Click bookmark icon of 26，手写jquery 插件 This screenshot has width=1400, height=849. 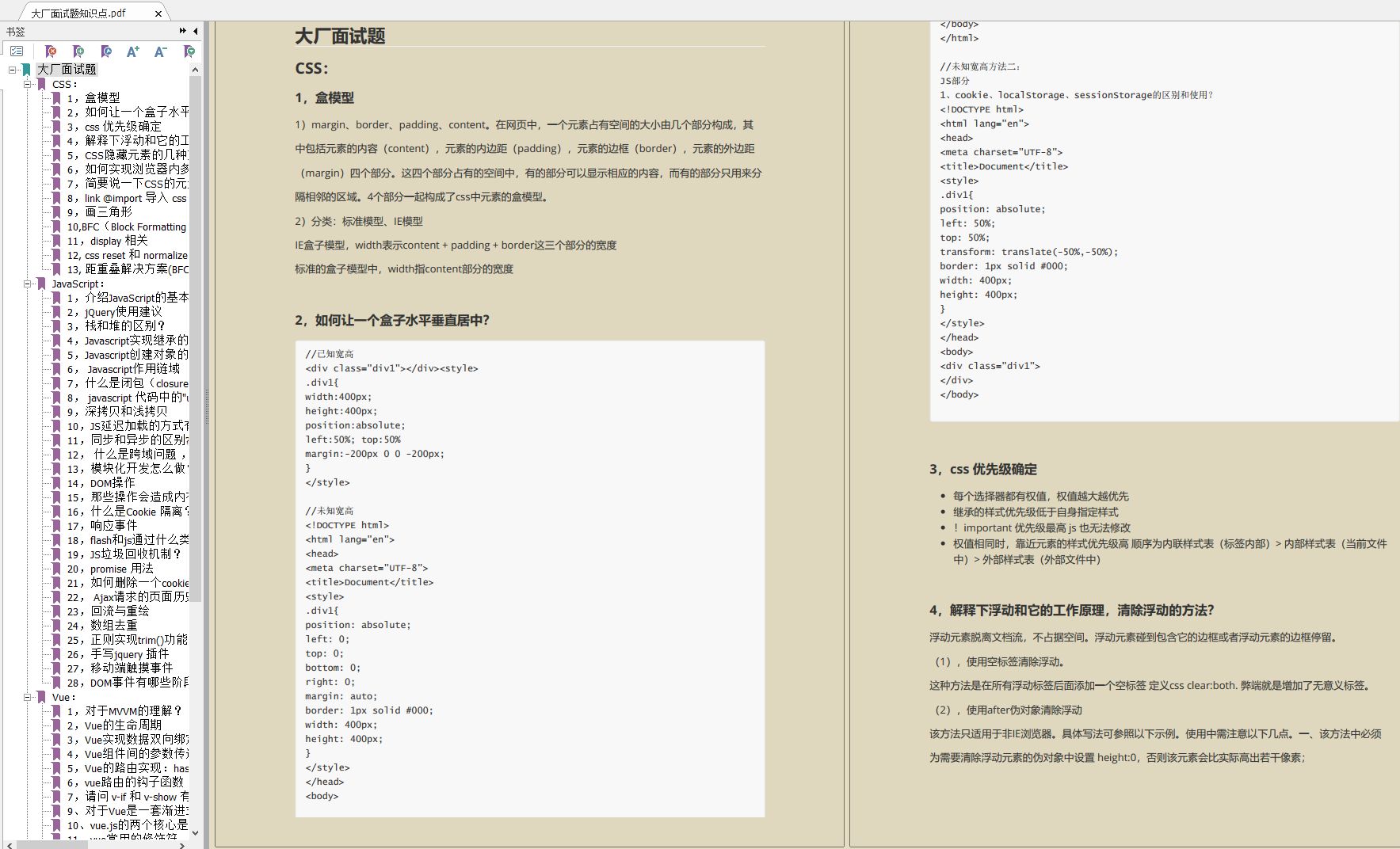tap(56, 654)
